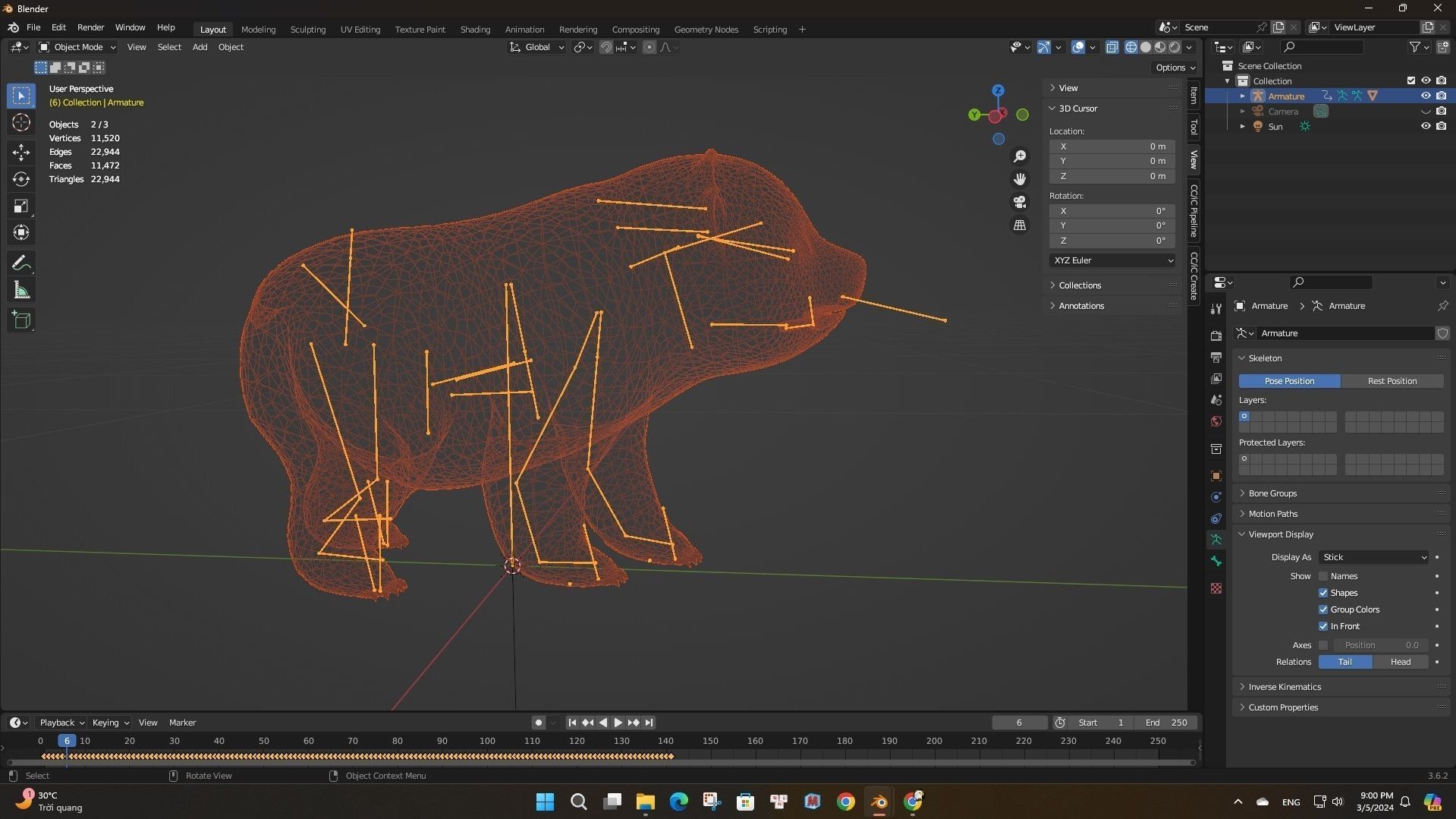Select the Cursor tool in toolbar

click(x=21, y=122)
